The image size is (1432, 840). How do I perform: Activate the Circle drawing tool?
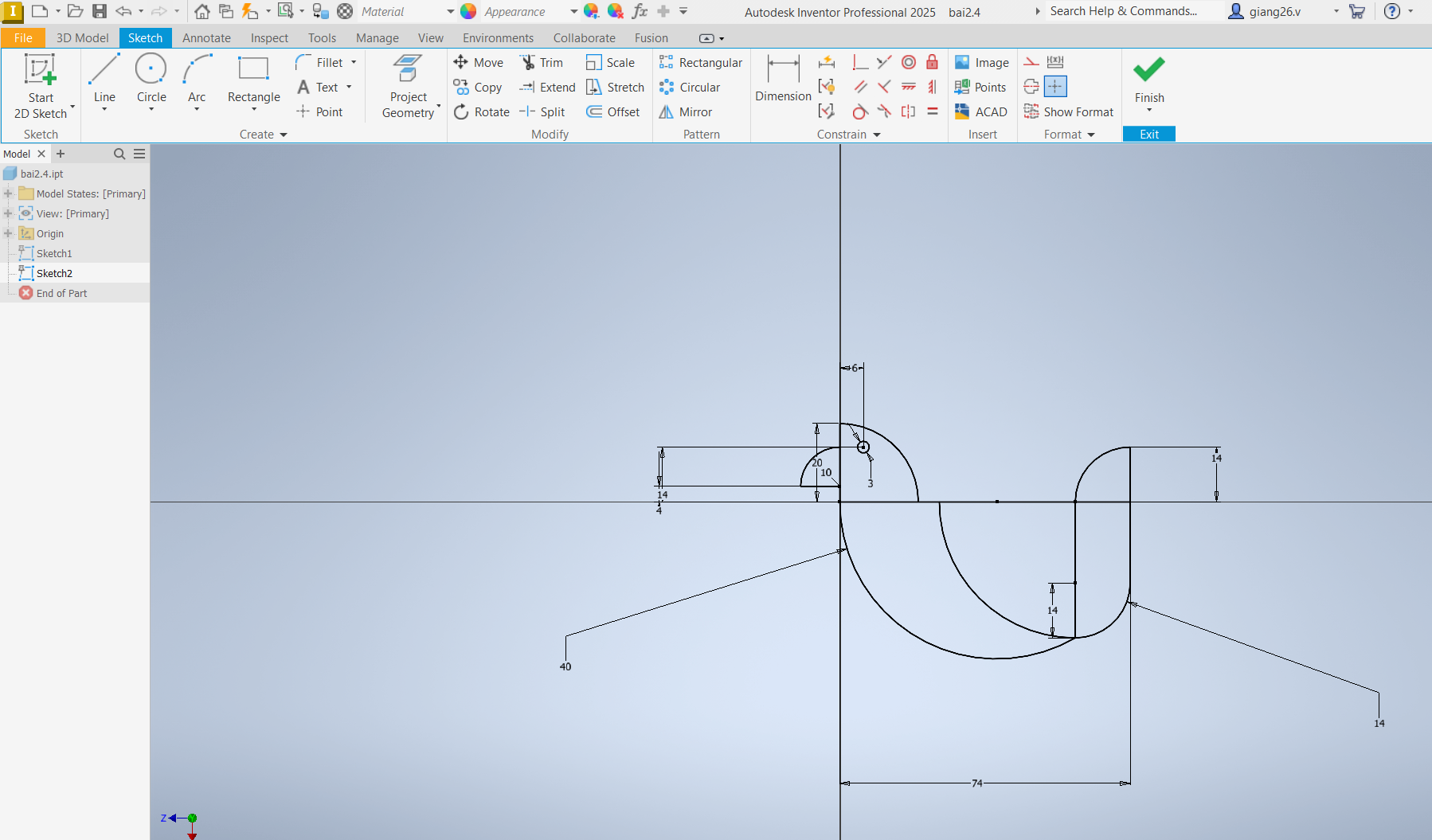point(151,79)
